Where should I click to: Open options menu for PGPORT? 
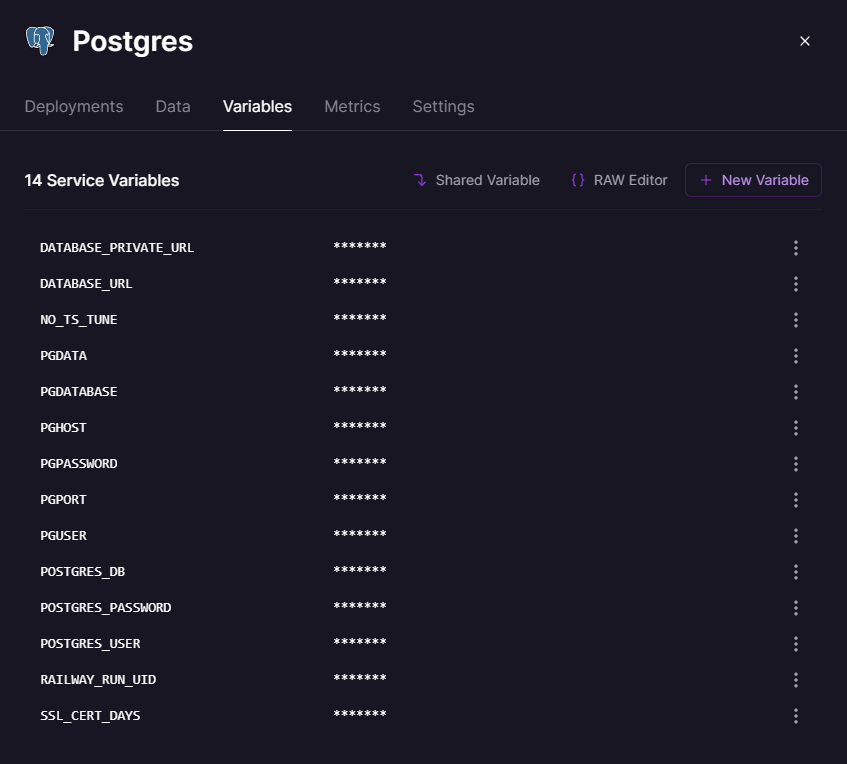coord(796,500)
